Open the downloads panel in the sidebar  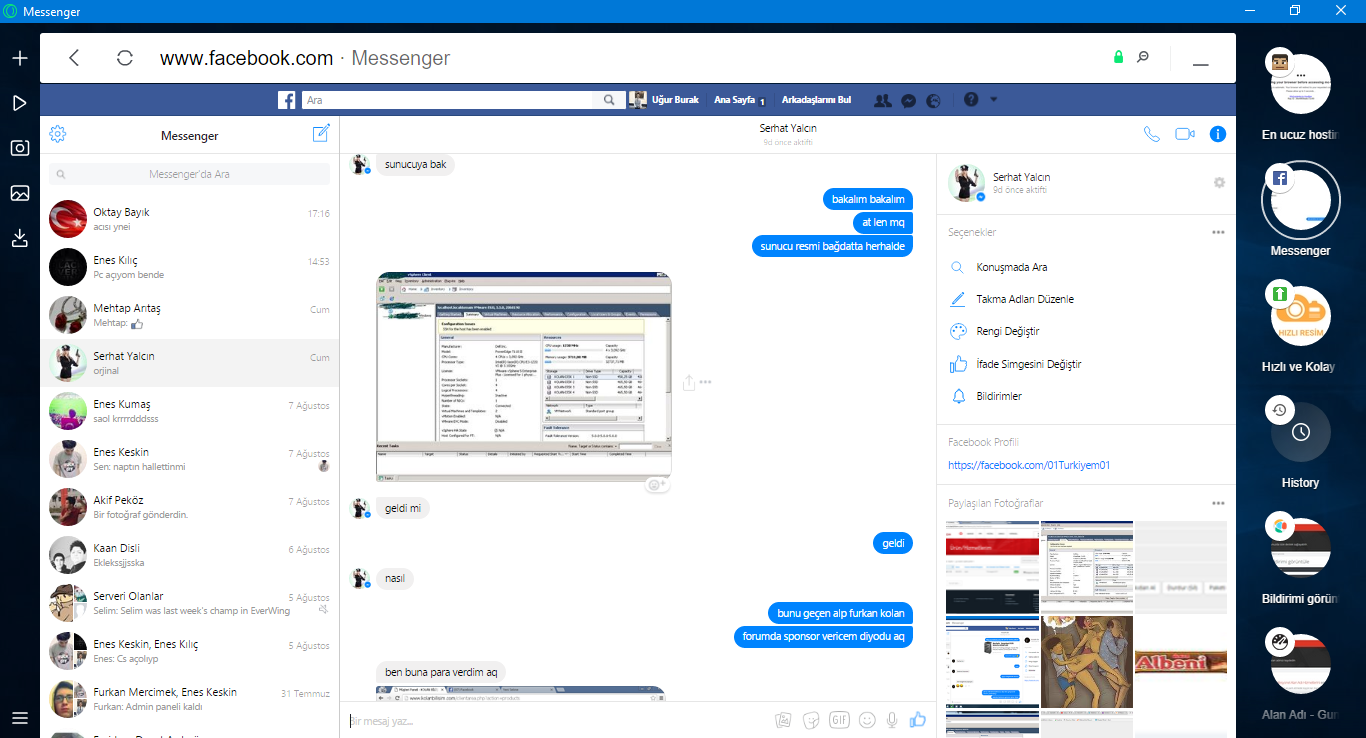click(19, 238)
